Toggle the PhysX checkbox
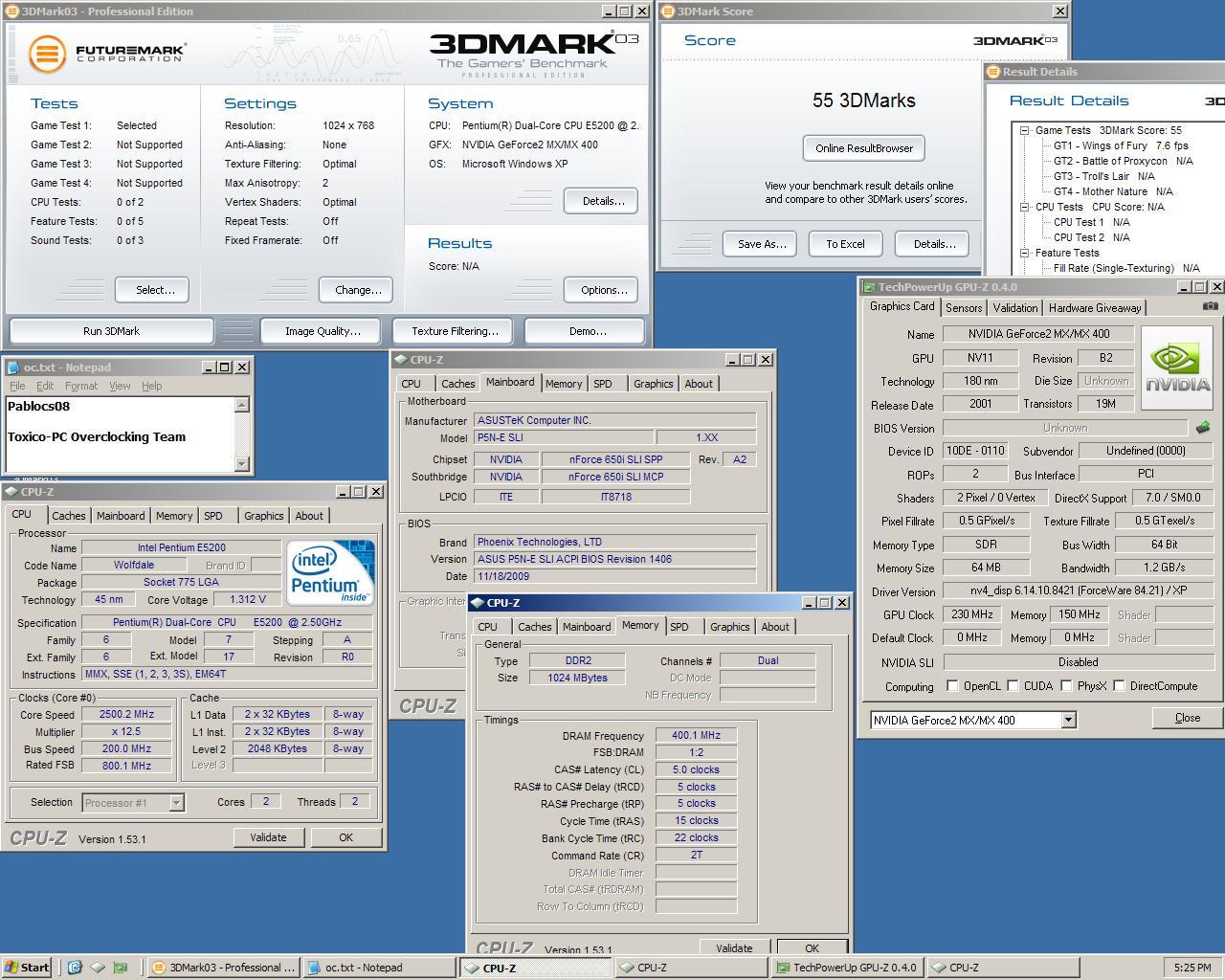 1066,686
